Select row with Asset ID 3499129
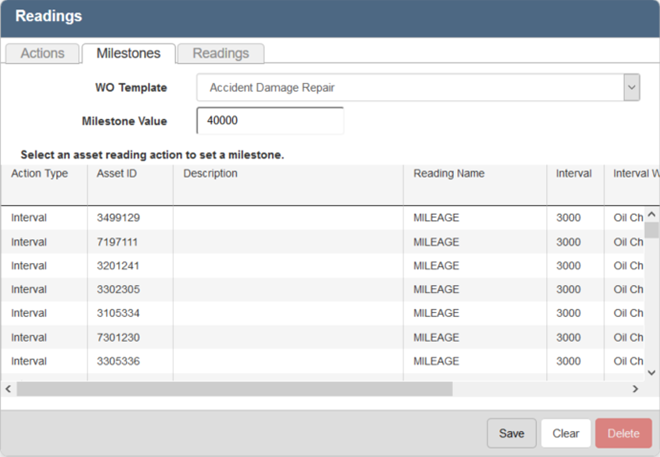 tap(118, 217)
